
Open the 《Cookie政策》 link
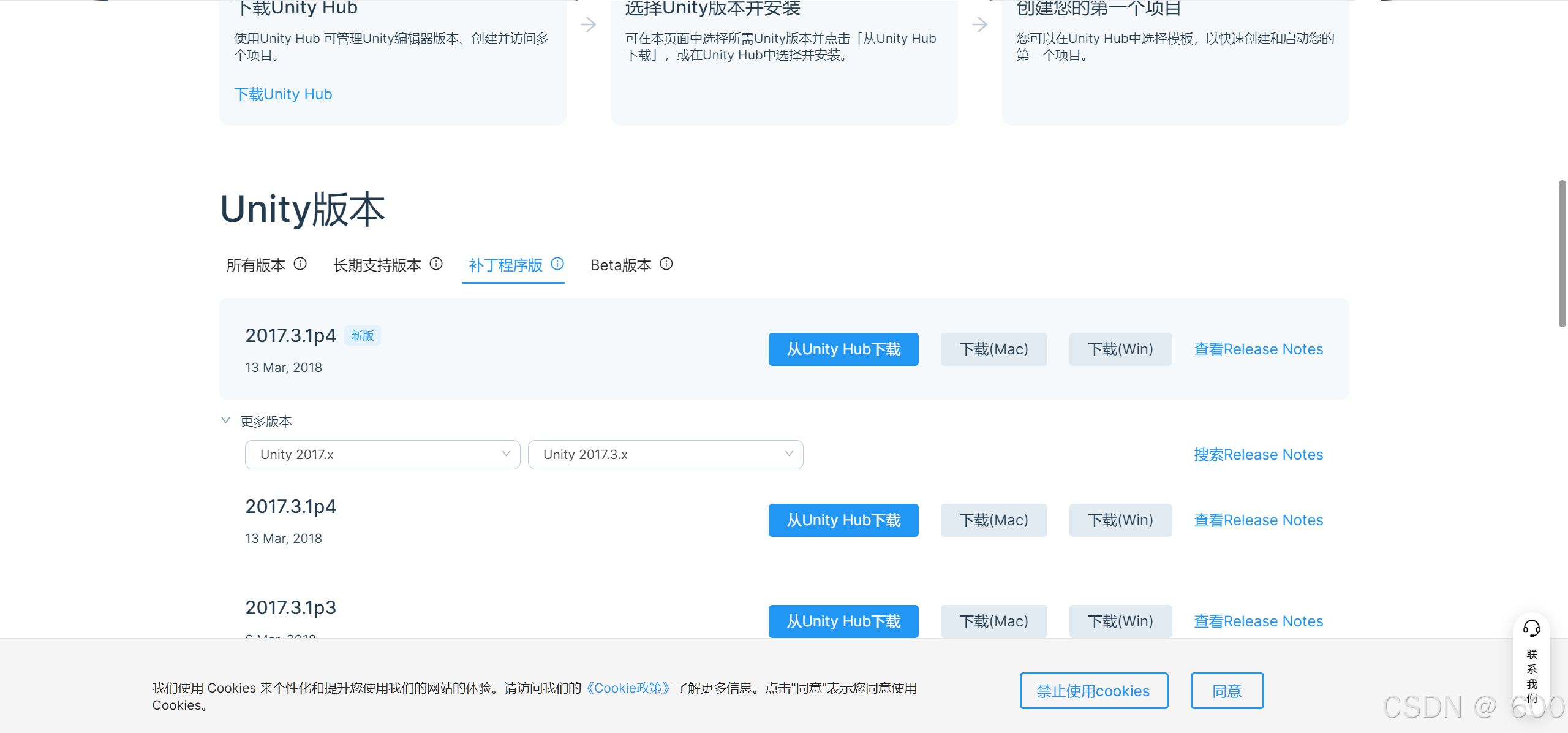click(x=628, y=688)
